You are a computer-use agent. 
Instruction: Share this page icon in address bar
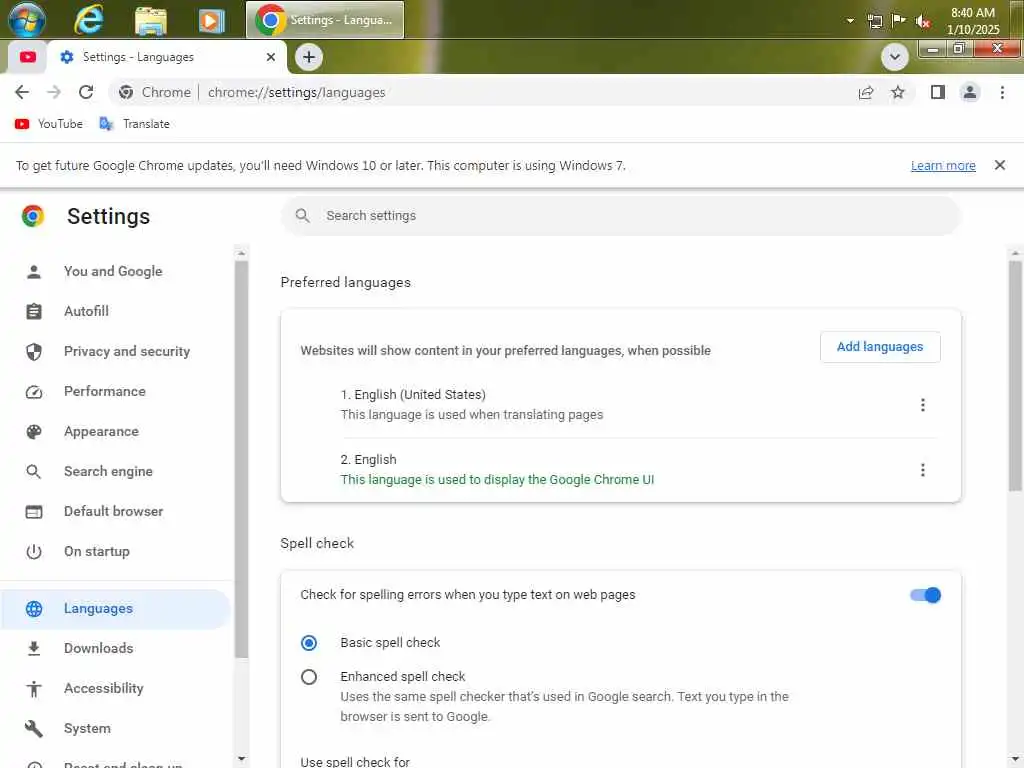point(866,92)
